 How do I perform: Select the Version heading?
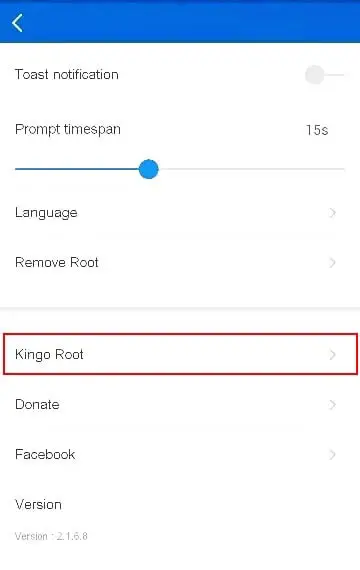38,505
